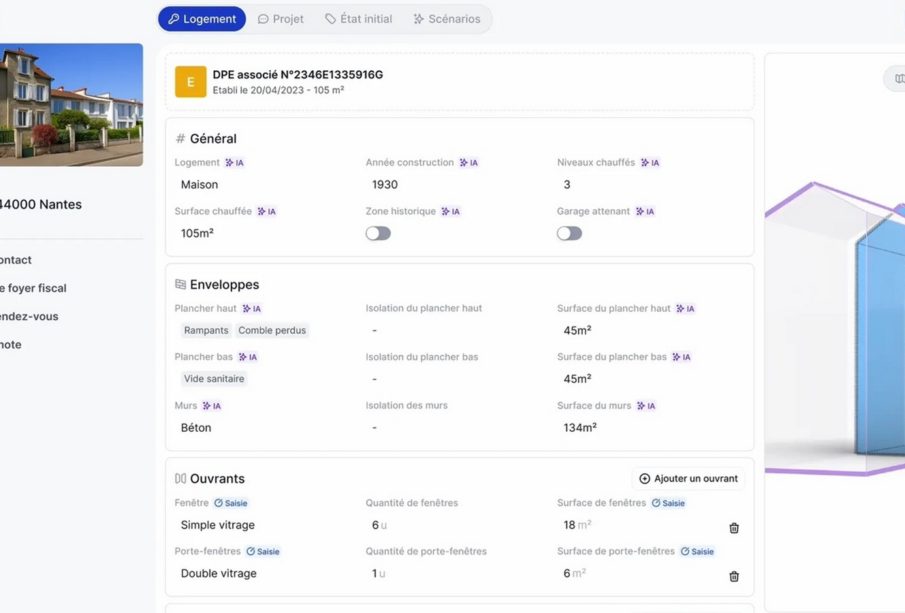The width and height of the screenshot is (905, 613).
Task: Select the Rampants tag under Plancher haut
Action: (206, 330)
